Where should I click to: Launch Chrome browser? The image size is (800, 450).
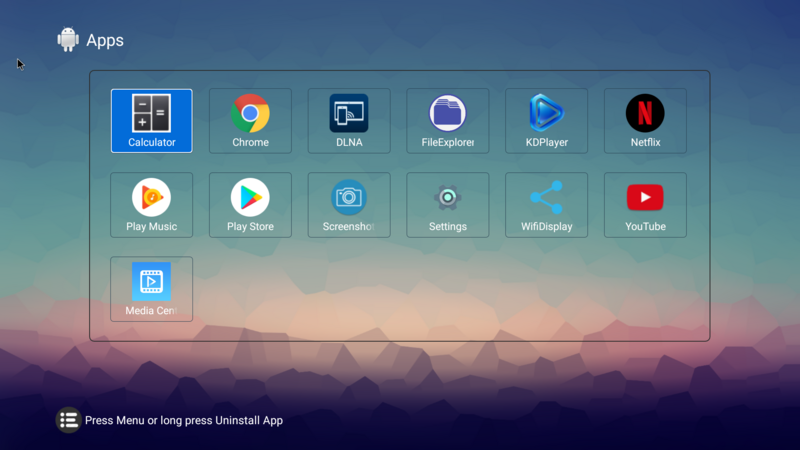point(250,121)
